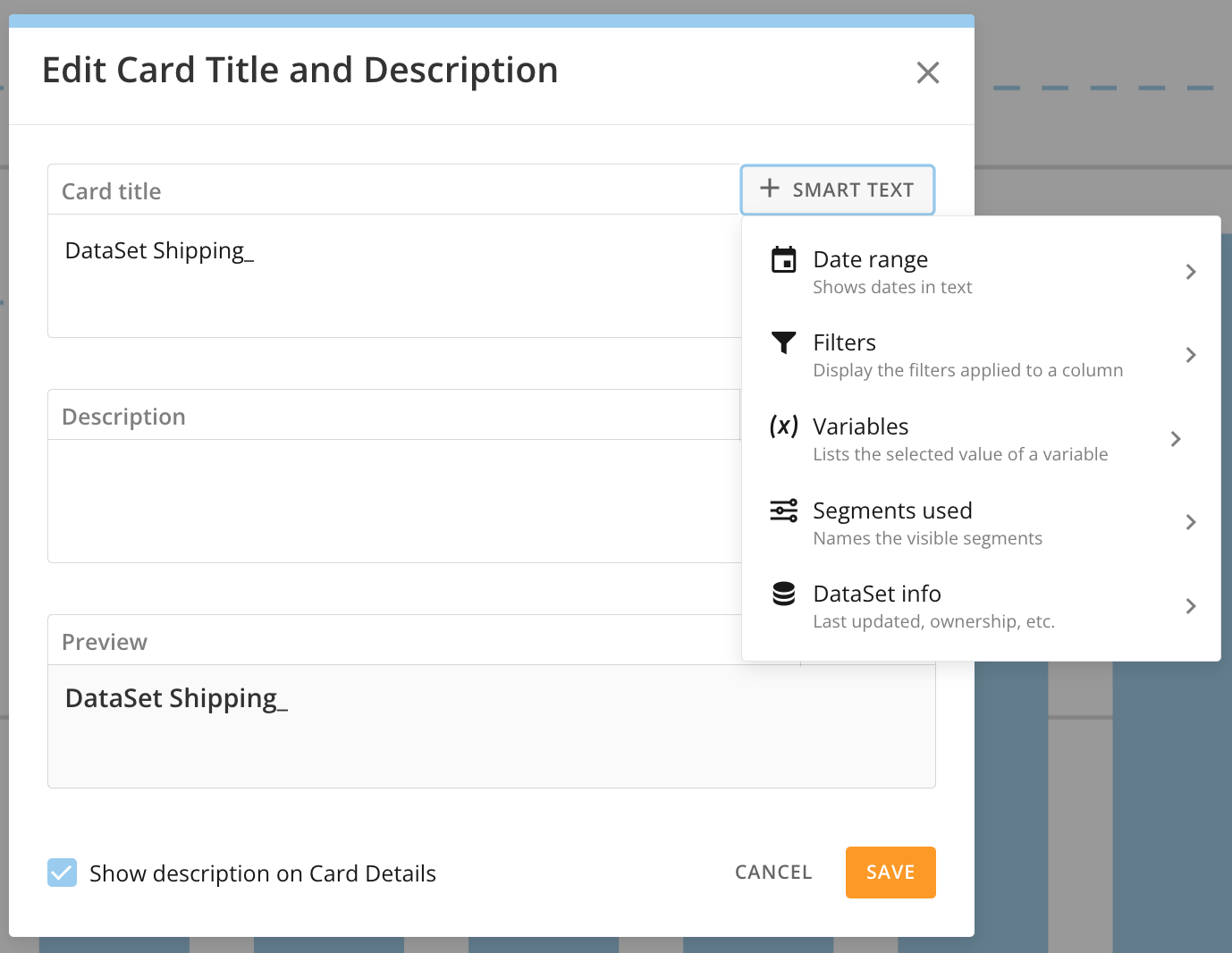The image size is (1232, 953).
Task: Click the (x) Variables icon
Action: tap(783, 426)
